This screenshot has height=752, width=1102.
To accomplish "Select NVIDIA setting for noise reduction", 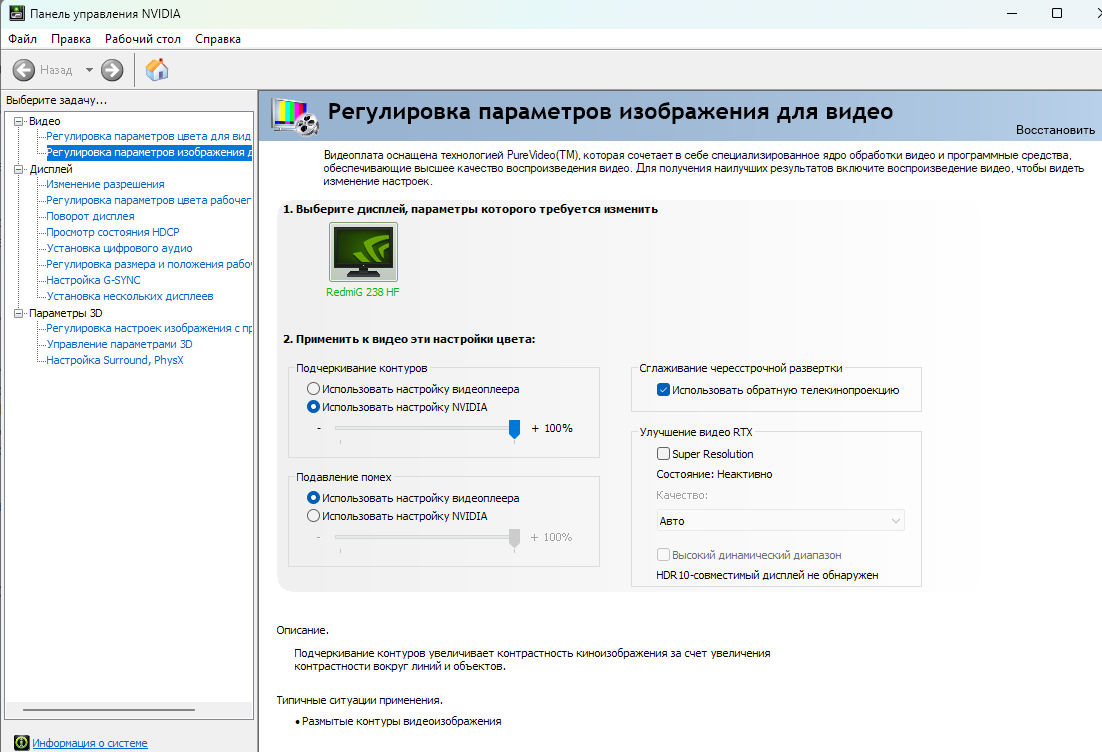I will 313,516.
